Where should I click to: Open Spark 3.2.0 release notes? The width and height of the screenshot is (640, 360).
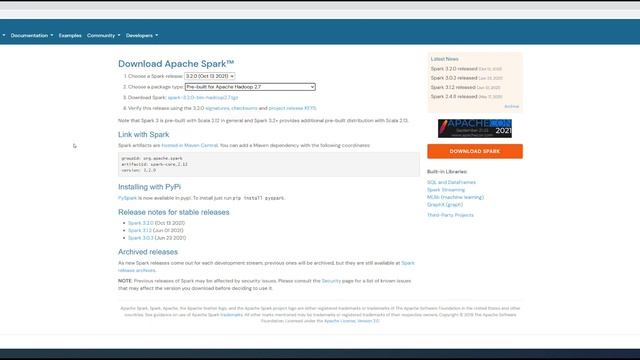[140, 223]
